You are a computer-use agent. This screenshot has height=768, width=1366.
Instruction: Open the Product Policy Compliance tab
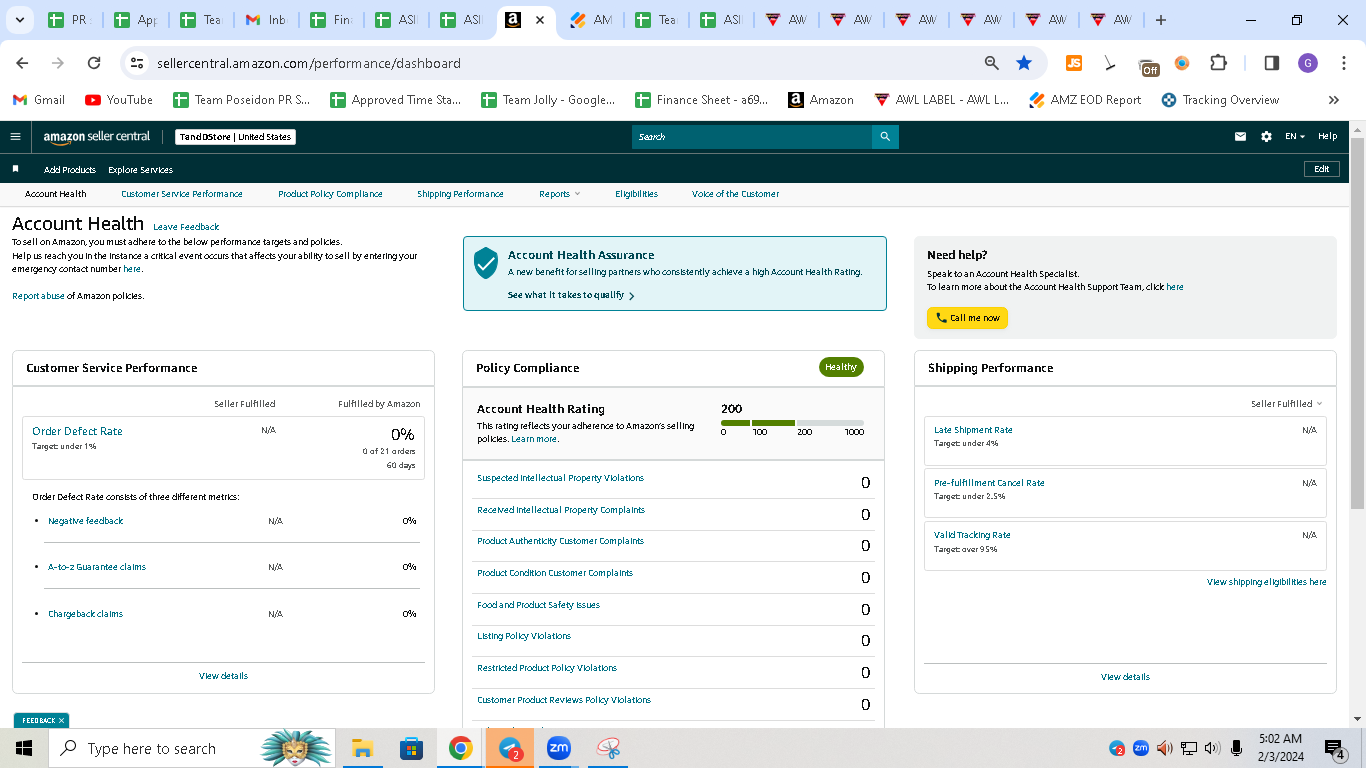[330, 194]
